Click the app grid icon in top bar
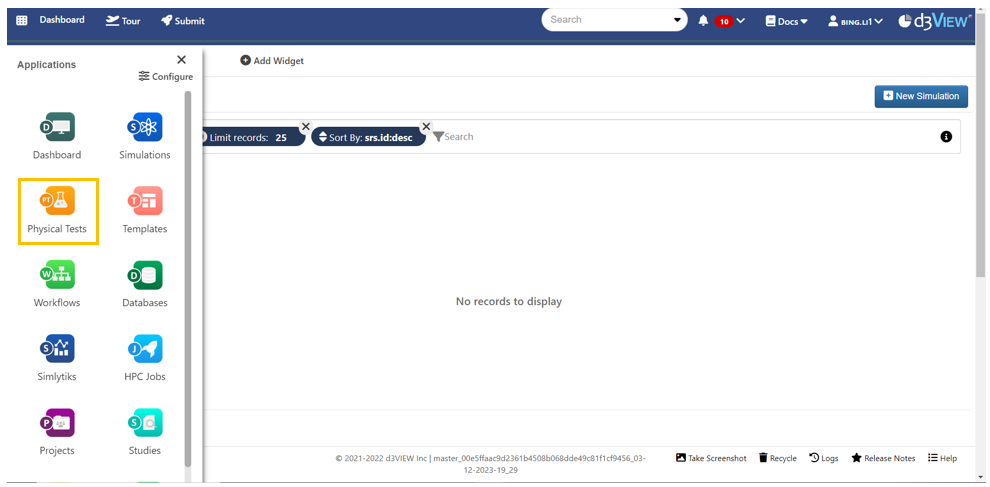Viewport: 990px width, 487px height. pos(21,20)
